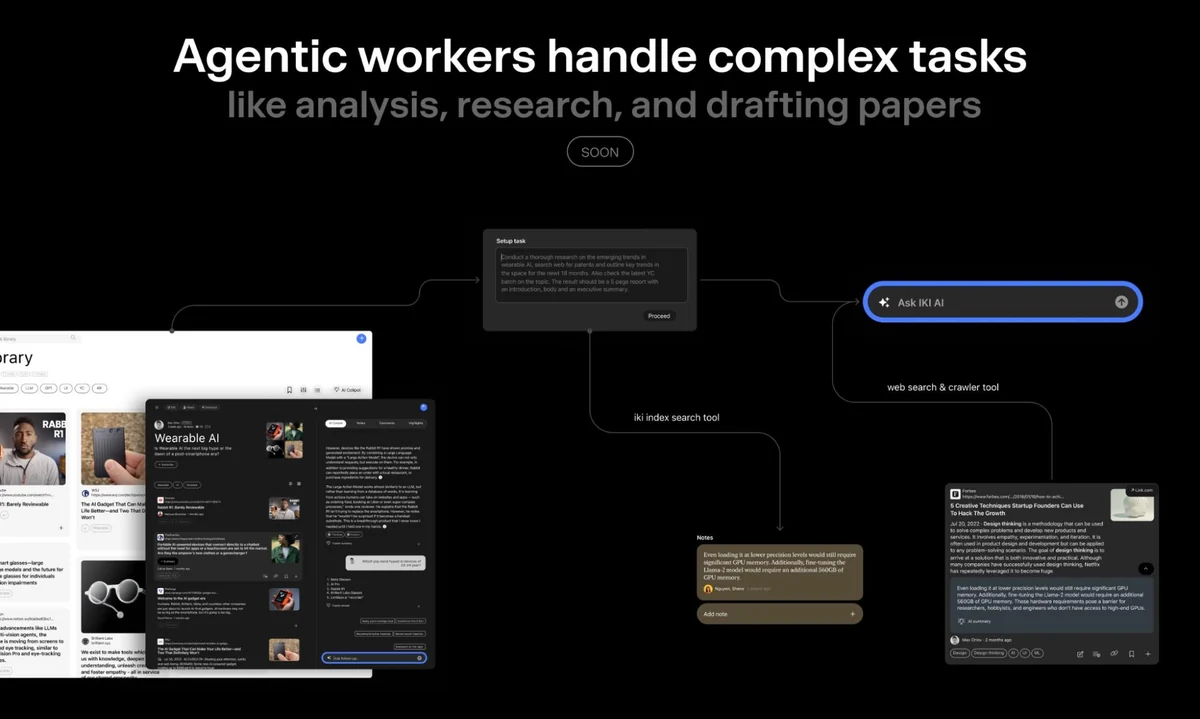The width and height of the screenshot is (1200, 719).
Task: Select the UI filter chip in Library
Action: coord(65,388)
